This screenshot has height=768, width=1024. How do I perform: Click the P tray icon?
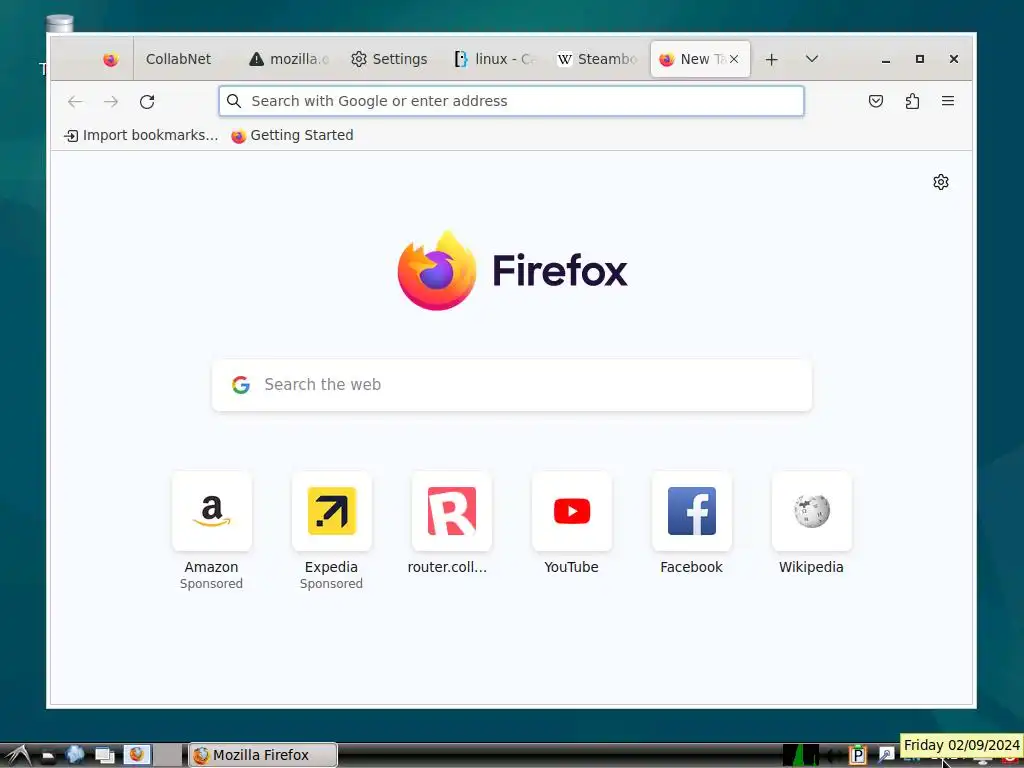[x=857, y=755]
